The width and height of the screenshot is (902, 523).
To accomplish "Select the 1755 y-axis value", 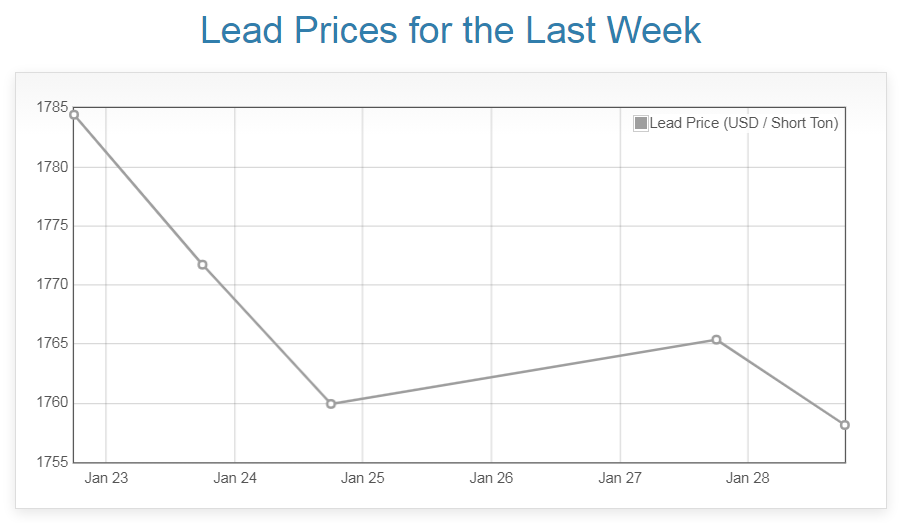I will point(52,462).
